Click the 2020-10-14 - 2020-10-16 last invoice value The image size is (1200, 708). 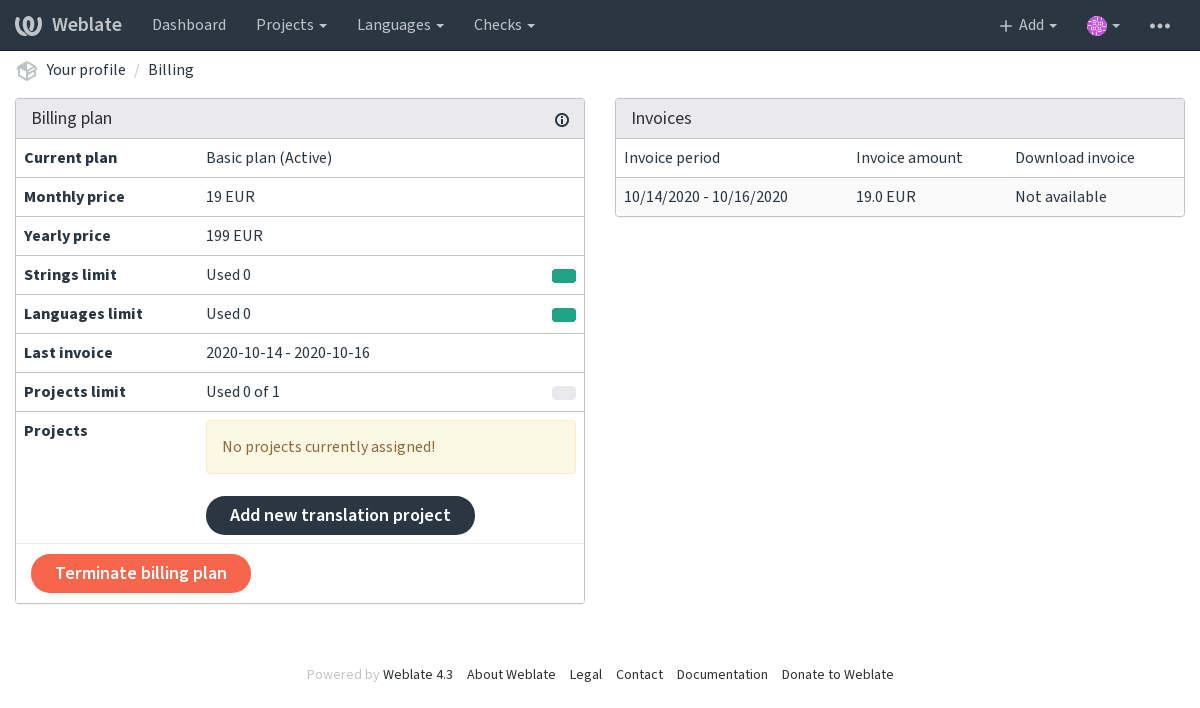tap(288, 353)
